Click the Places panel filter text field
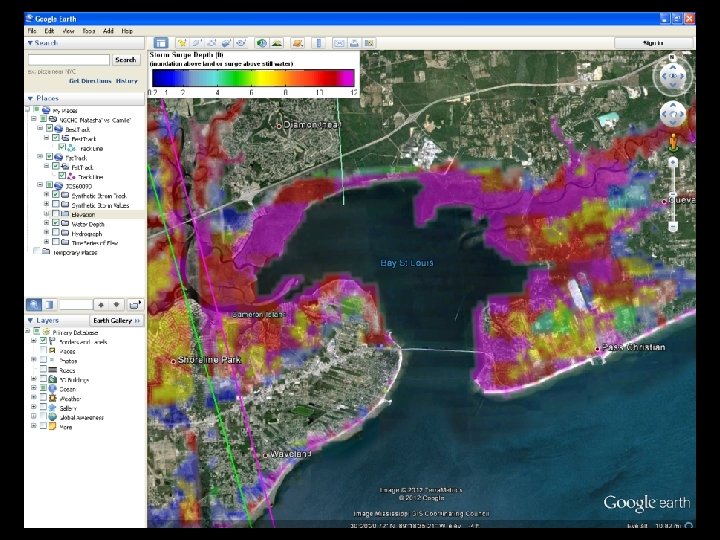The width and height of the screenshot is (720, 540). pyautogui.click(x=76, y=304)
